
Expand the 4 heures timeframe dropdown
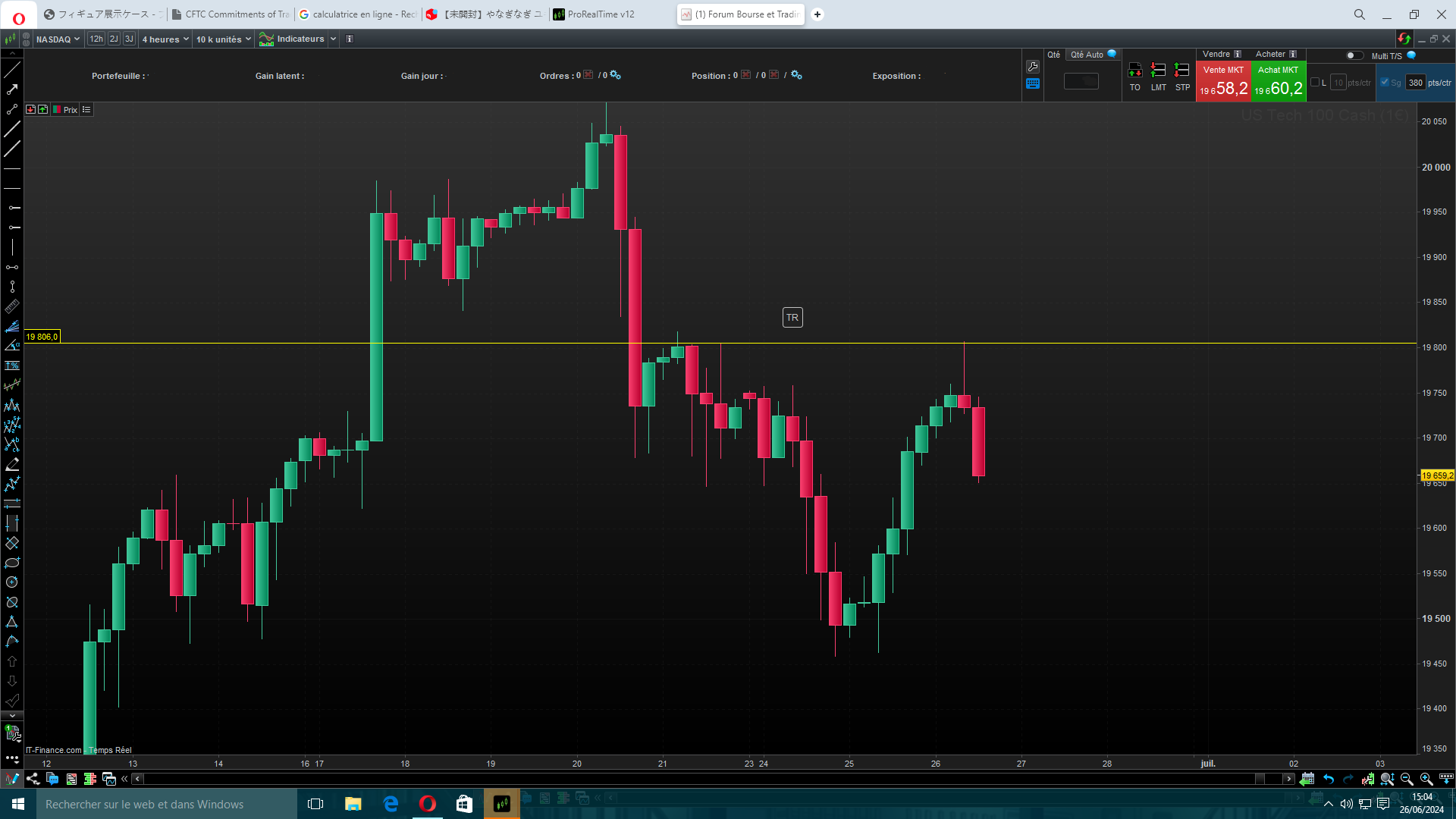[x=165, y=39]
